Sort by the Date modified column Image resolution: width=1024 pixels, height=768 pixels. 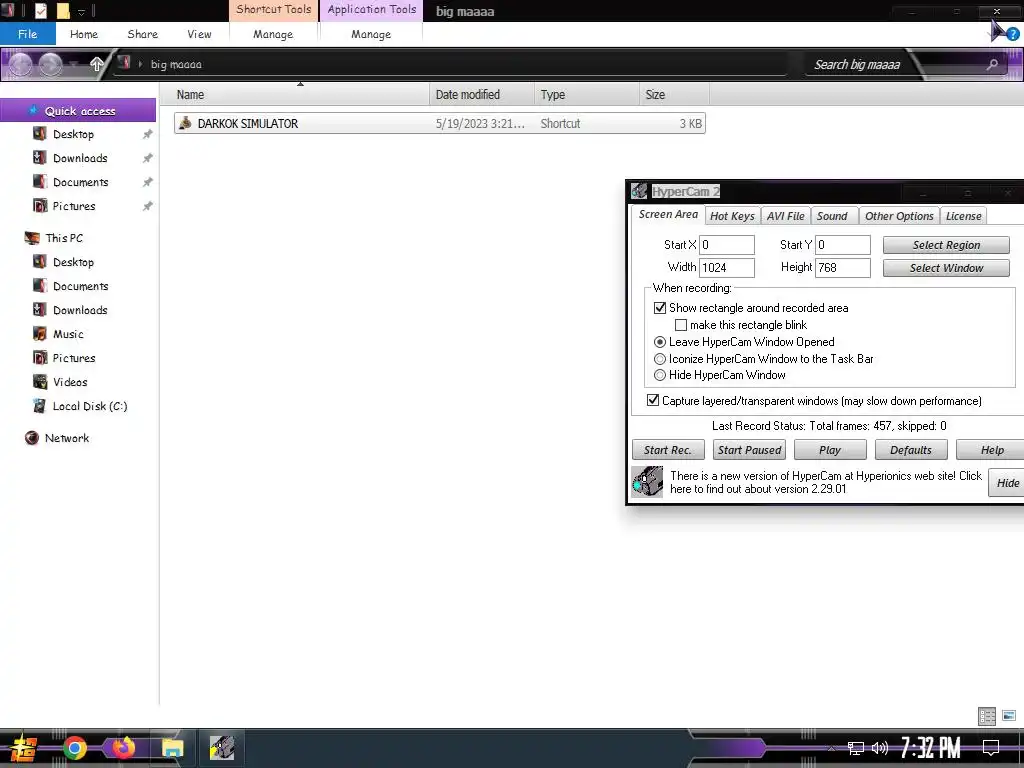pyautogui.click(x=481, y=95)
